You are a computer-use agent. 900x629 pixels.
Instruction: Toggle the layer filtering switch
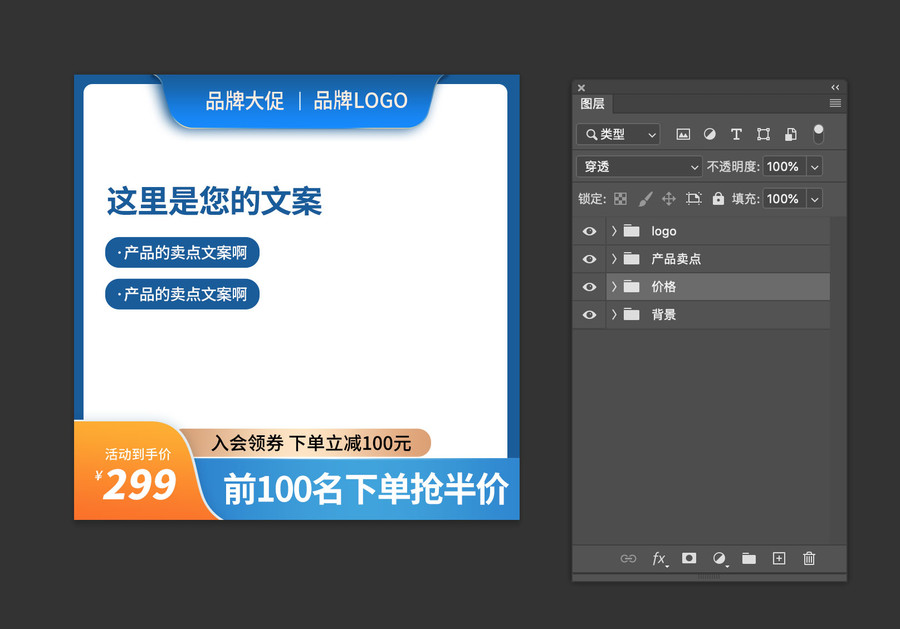coord(818,134)
